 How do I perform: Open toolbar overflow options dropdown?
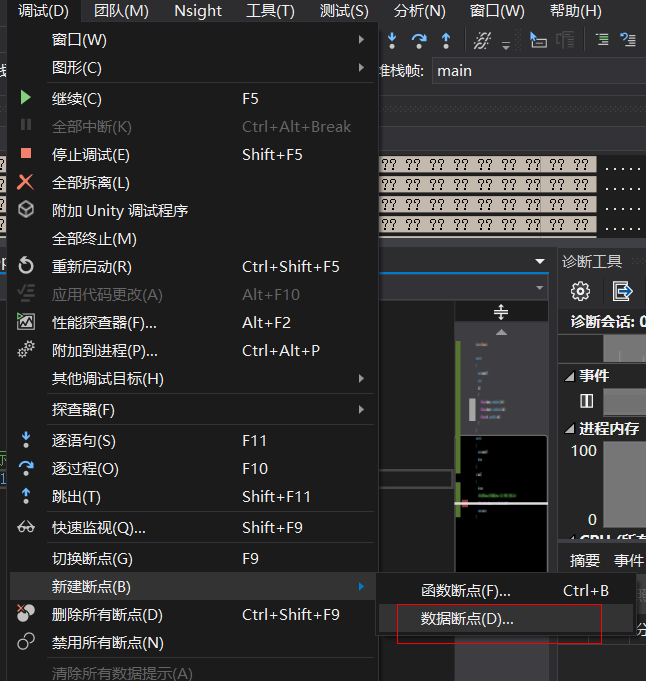click(x=506, y=45)
